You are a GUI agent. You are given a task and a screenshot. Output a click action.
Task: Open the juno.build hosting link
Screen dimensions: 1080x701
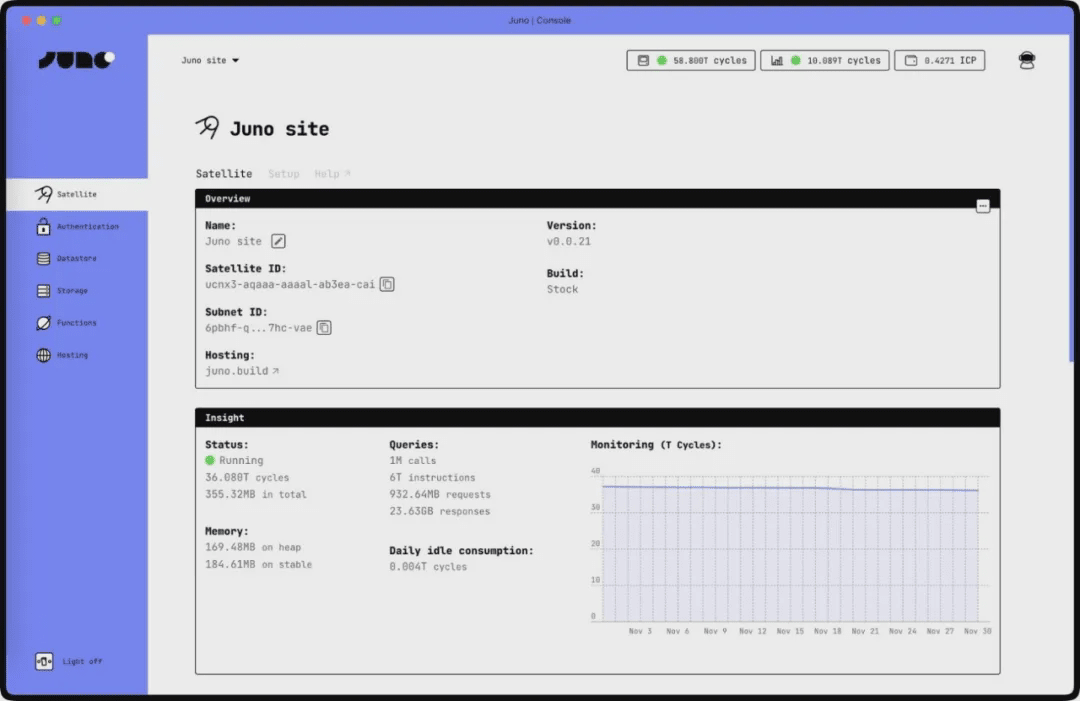point(242,371)
